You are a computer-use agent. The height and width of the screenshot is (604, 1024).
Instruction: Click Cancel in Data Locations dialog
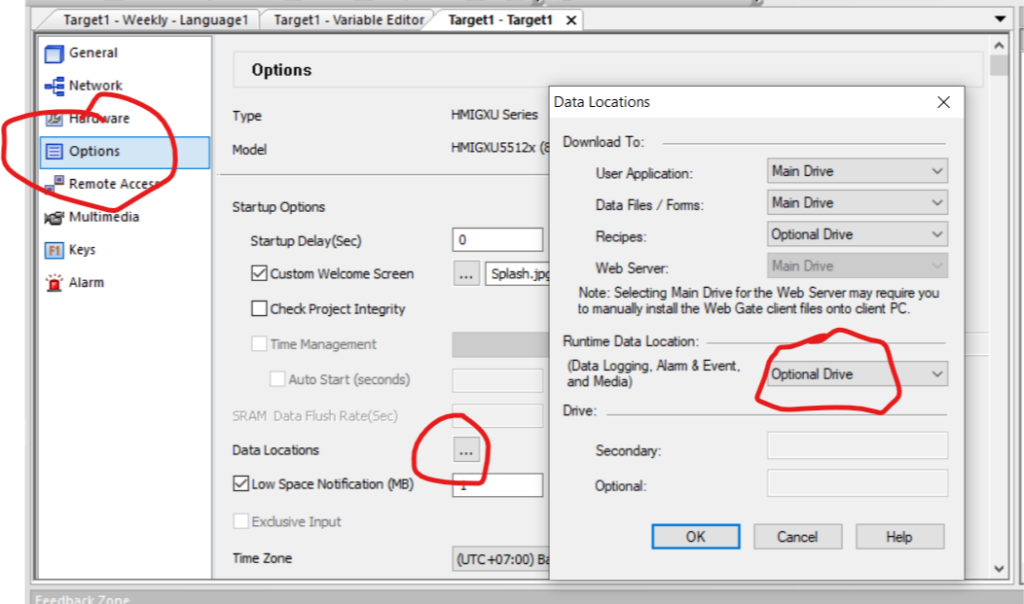click(797, 537)
